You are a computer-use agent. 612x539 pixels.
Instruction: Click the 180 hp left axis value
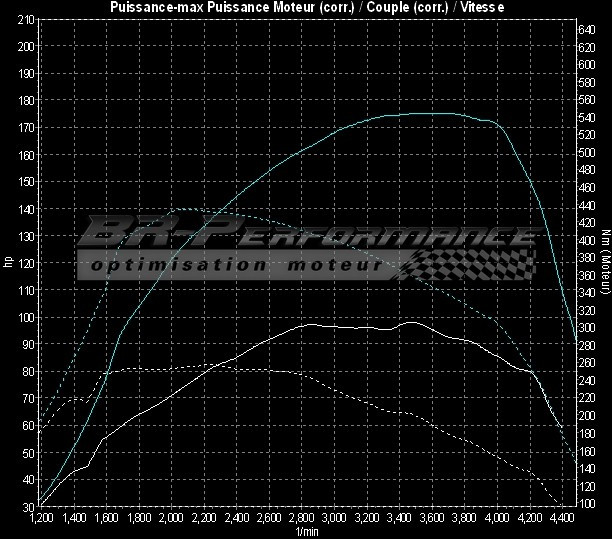click(26, 100)
